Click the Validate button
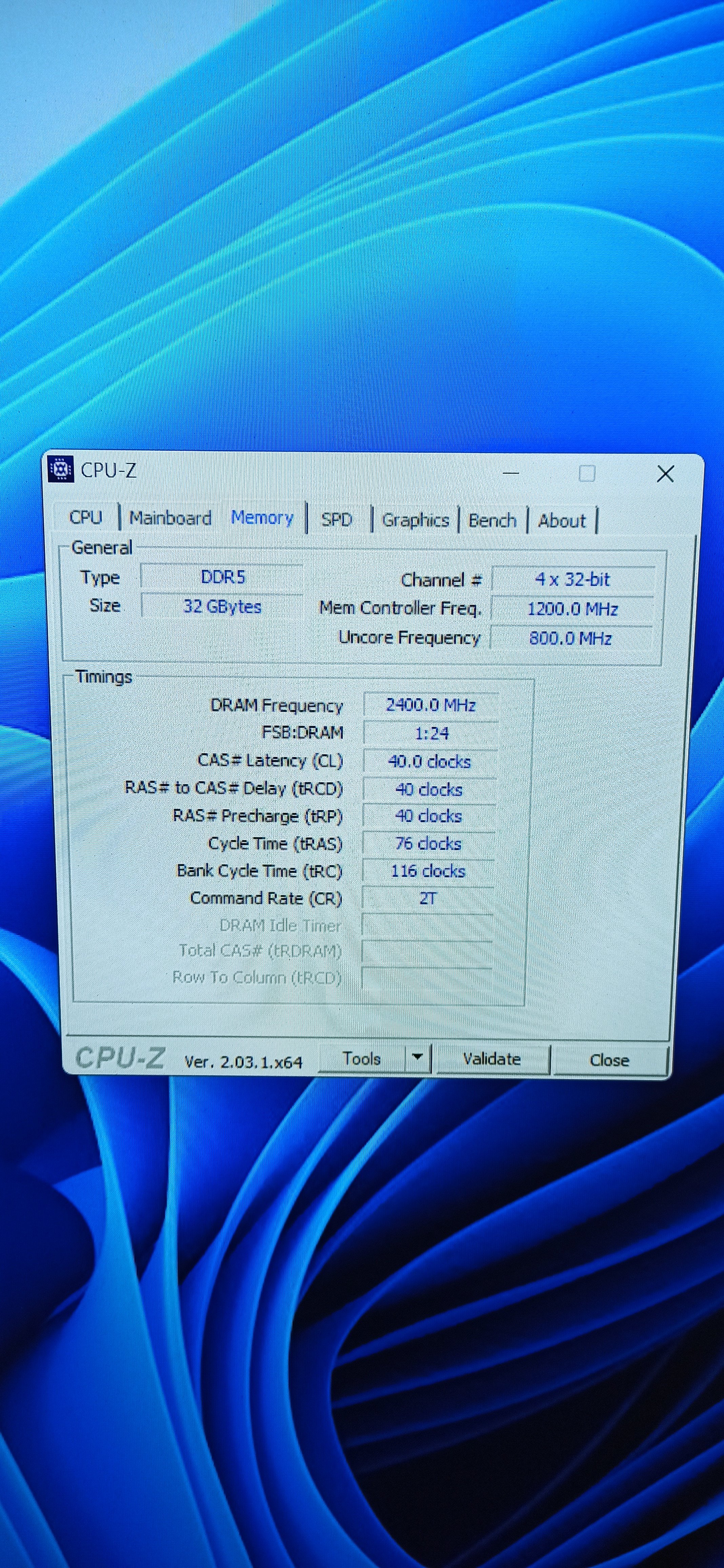The image size is (724, 1568). point(491,1059)
